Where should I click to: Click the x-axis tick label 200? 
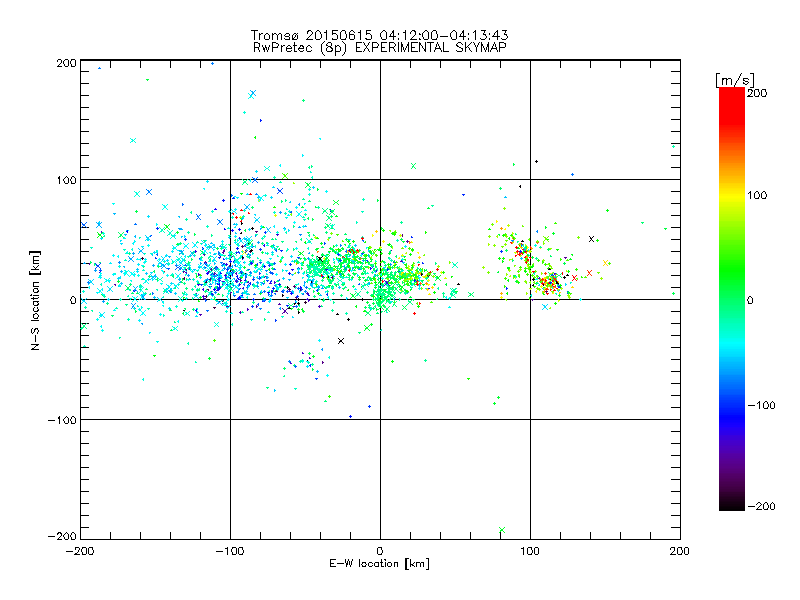click(680, 551)
